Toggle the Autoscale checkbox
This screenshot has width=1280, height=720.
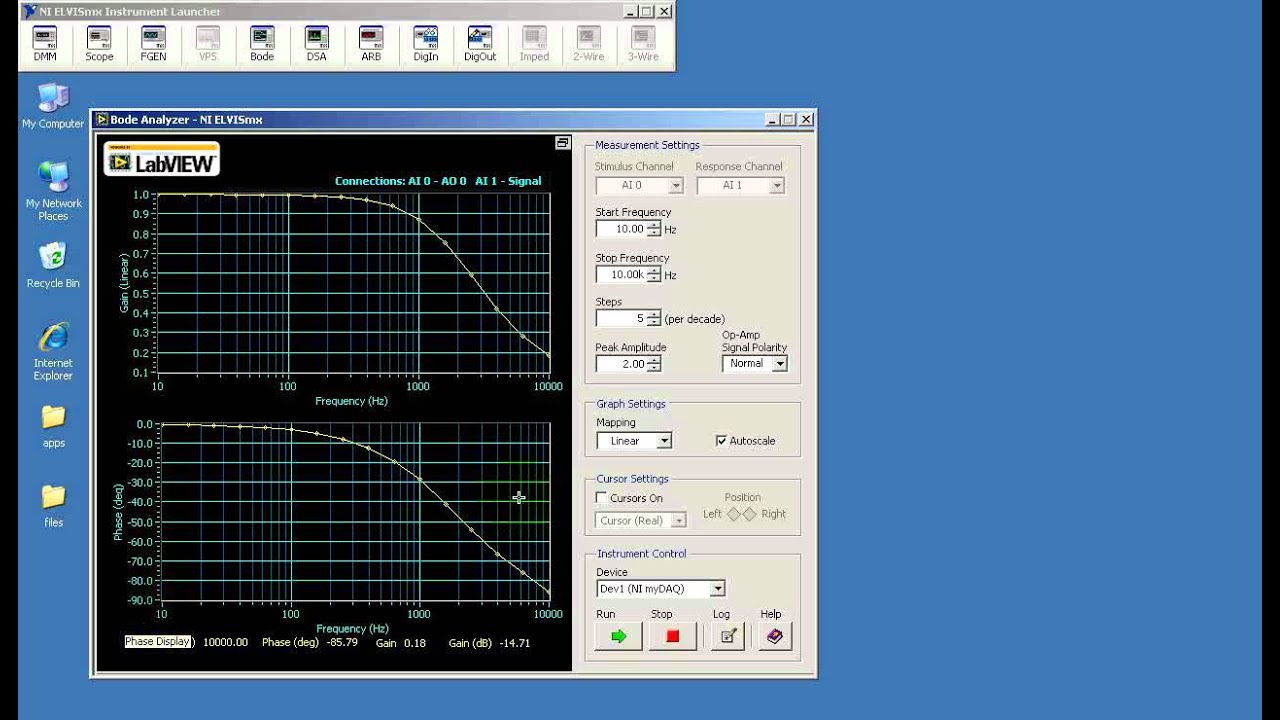(721, 441)
